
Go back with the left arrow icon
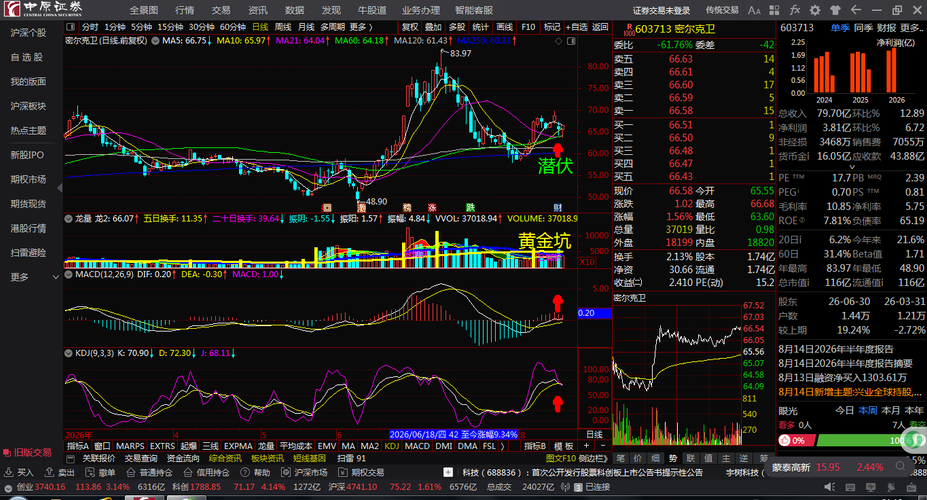pyautogui.click(x=855, y=10)
